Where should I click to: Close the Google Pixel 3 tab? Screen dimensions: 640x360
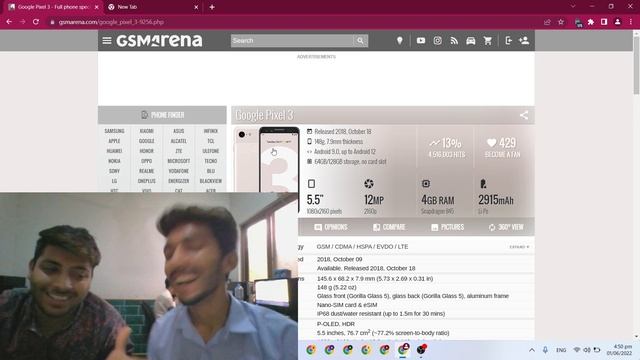(x=97, y=7)
